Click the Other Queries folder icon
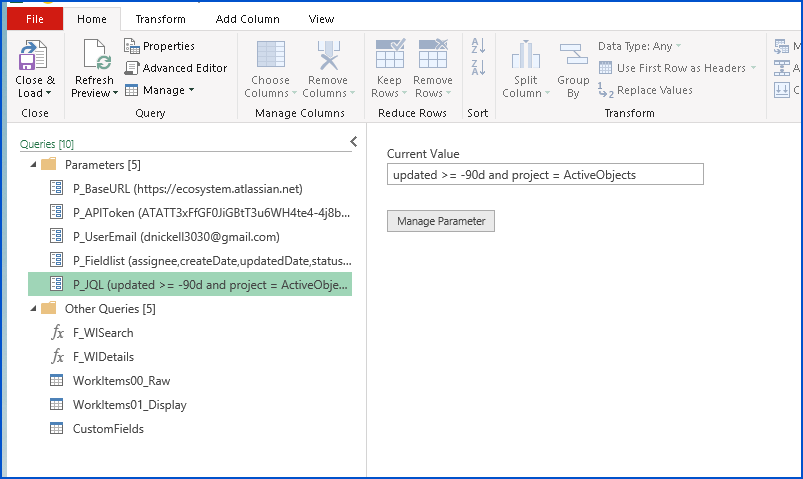 click(x=49, y=308)
